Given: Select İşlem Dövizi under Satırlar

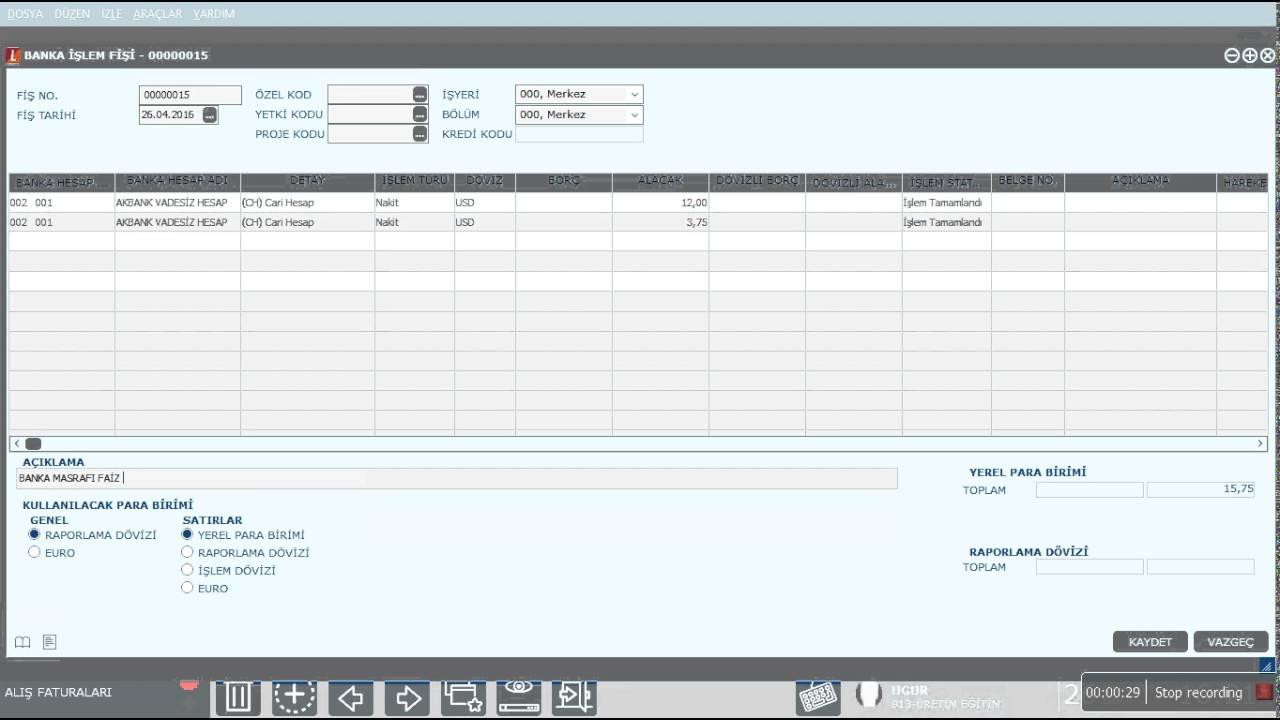Looking at the screenshot, I should point(187,570).
